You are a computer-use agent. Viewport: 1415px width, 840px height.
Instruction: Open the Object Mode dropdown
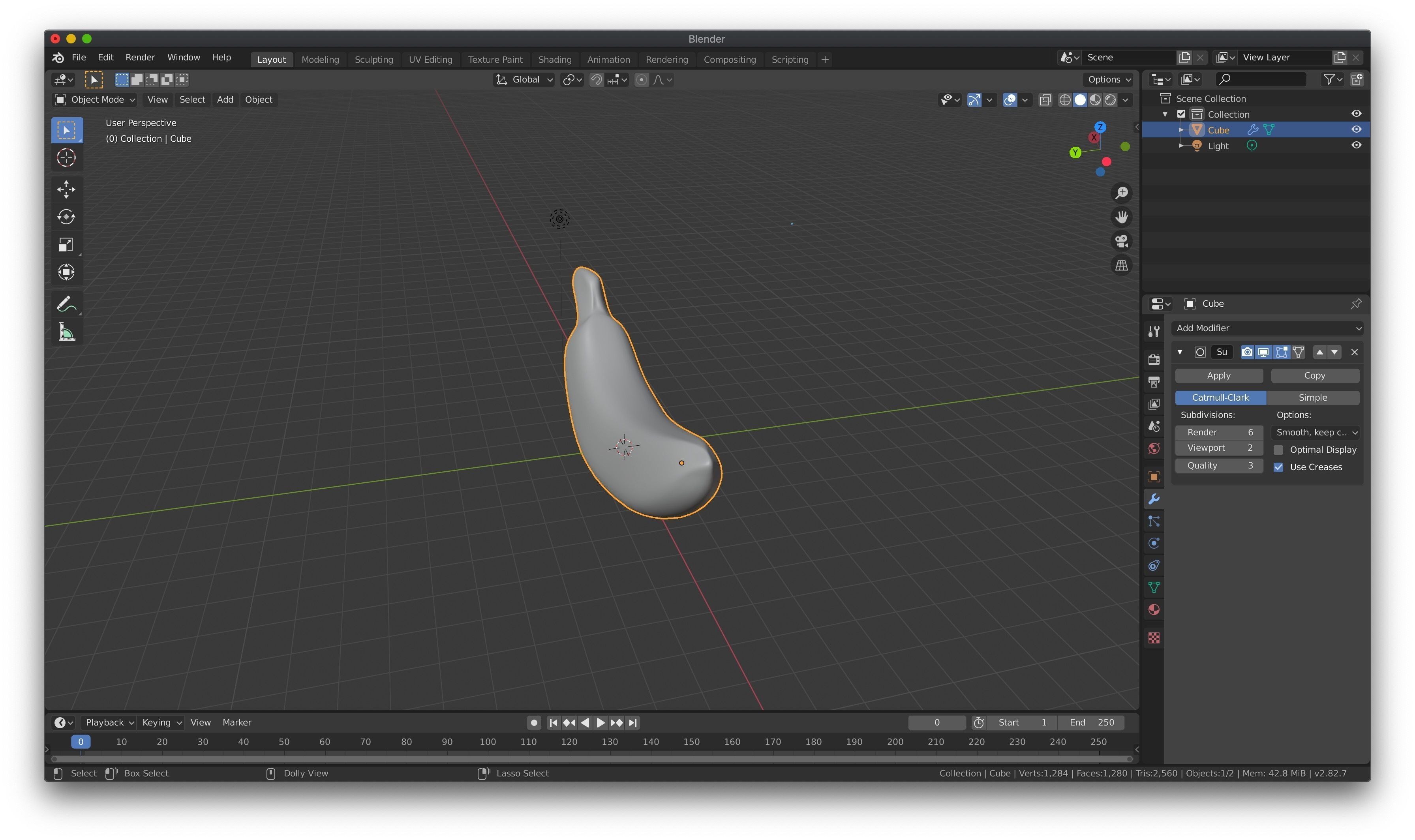(x=94, y=99)
